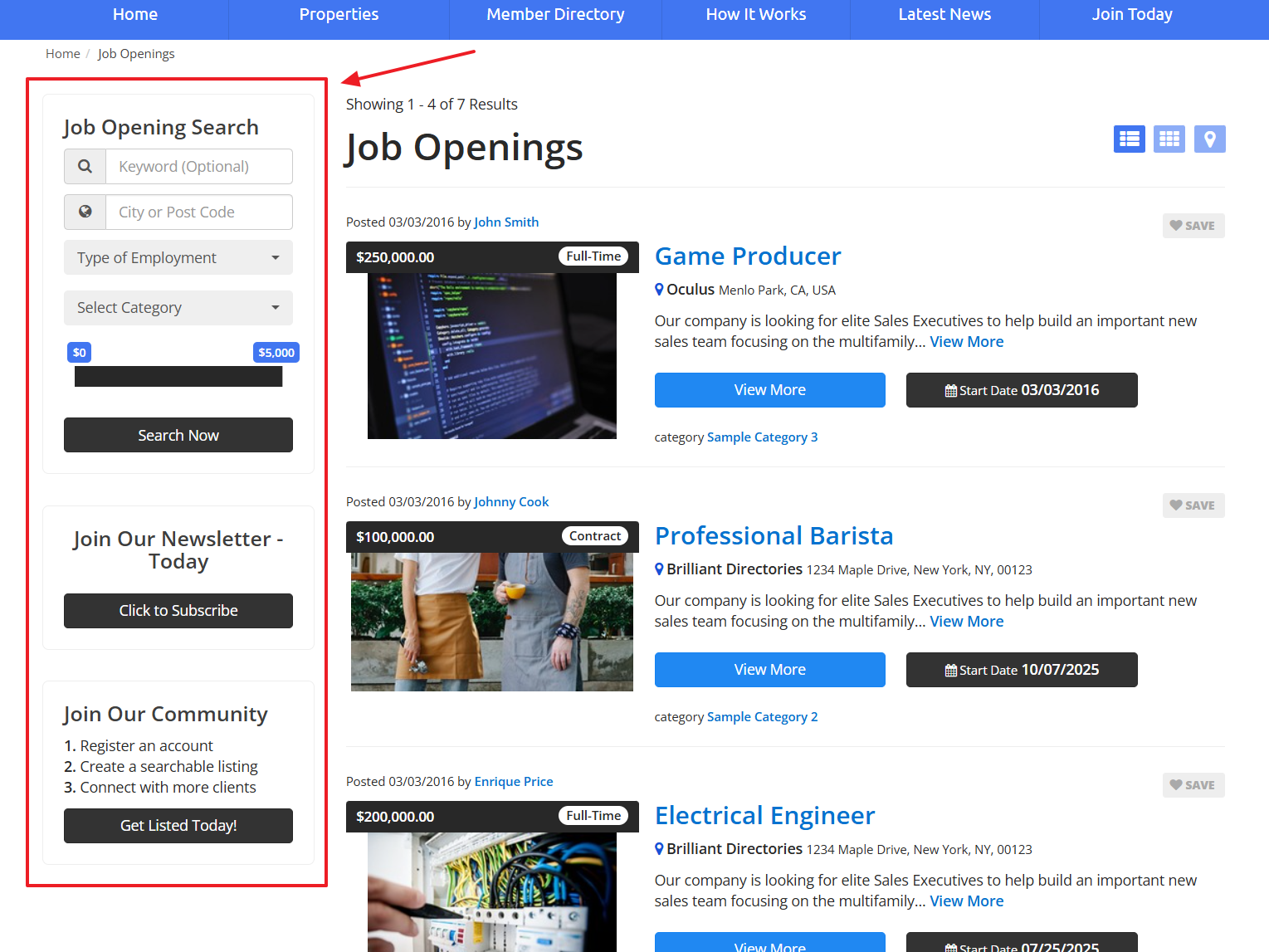The width and height of the screenshot is (1269, 952).
Task: Click 'Showing 1 - 4 of 7 Results' text
Action: click(432, 105)
